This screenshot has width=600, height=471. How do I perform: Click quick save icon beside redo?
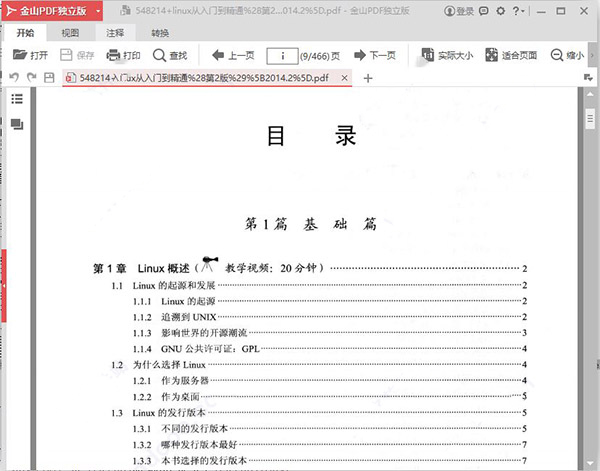click(49, 78)
